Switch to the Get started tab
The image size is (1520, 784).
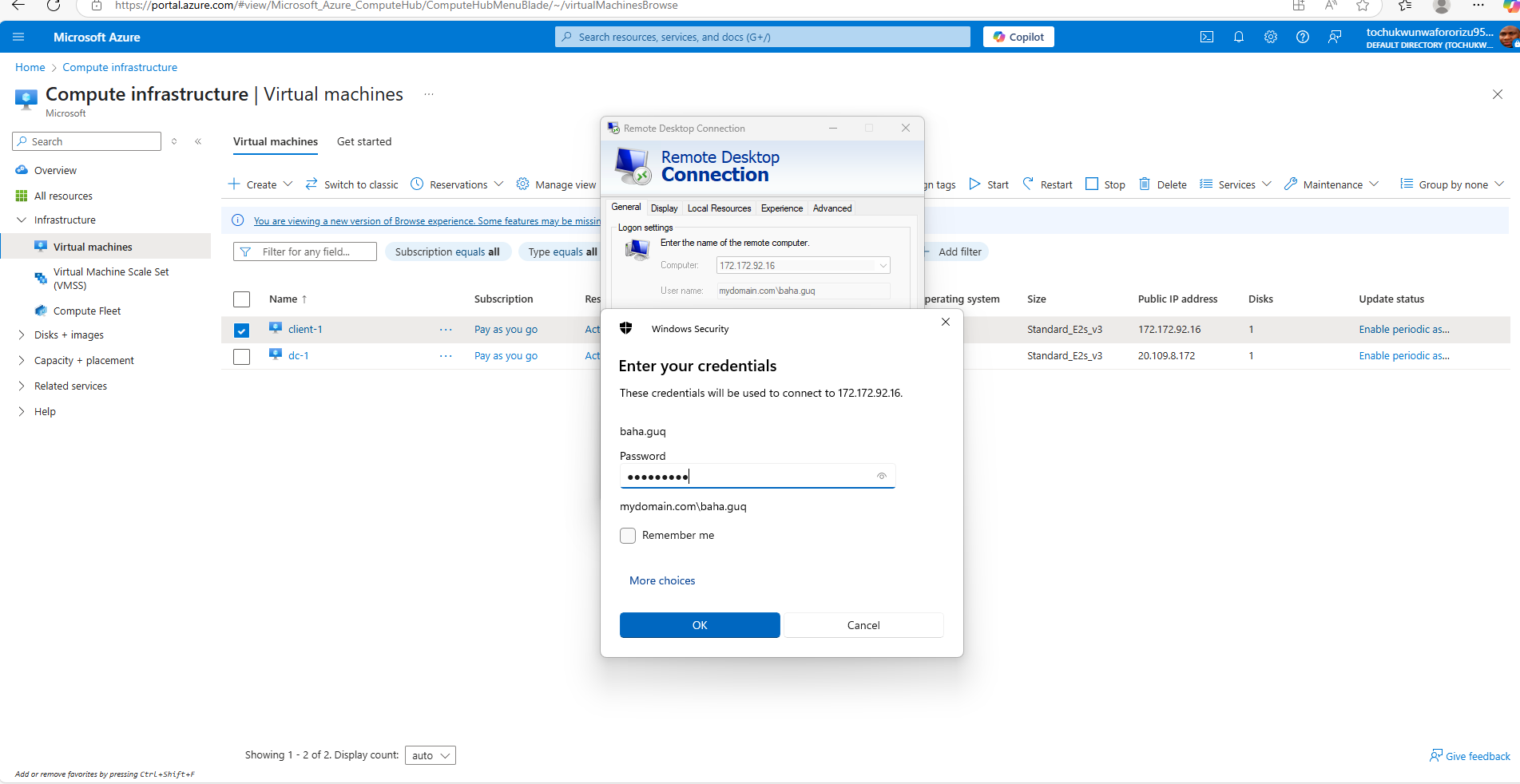[x=364, y=141]
